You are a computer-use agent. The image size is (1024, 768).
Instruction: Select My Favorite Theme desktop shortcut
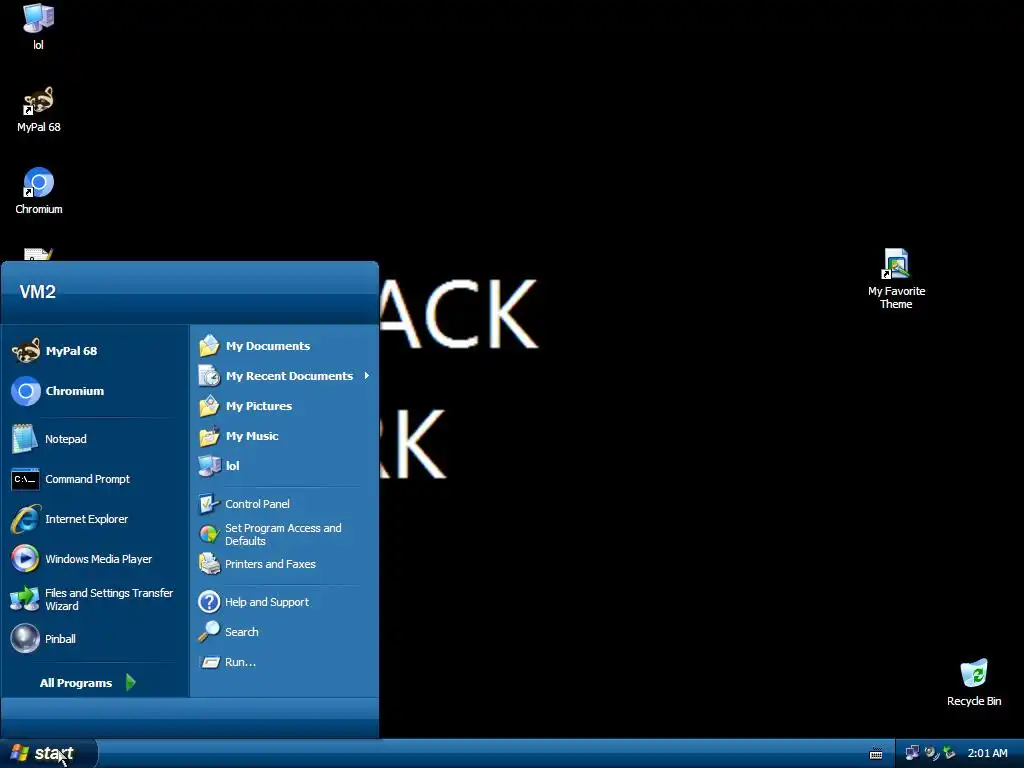click(x=896, y=279)
